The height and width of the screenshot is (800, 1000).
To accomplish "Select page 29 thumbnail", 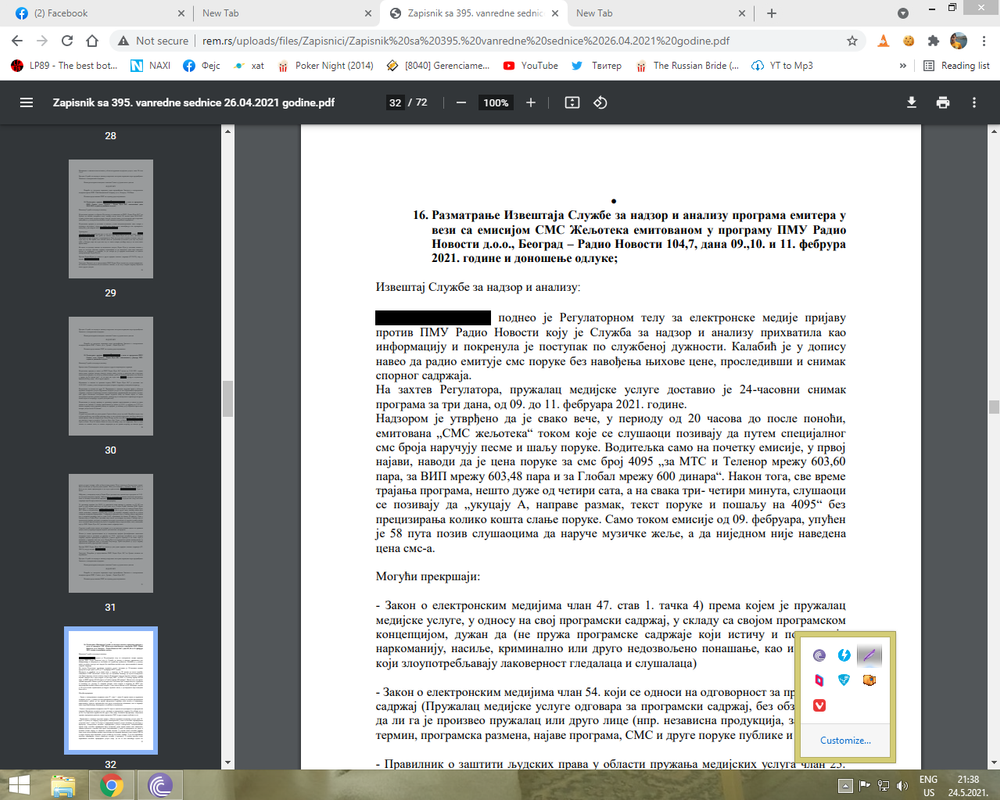I will [x=110, y=219].
